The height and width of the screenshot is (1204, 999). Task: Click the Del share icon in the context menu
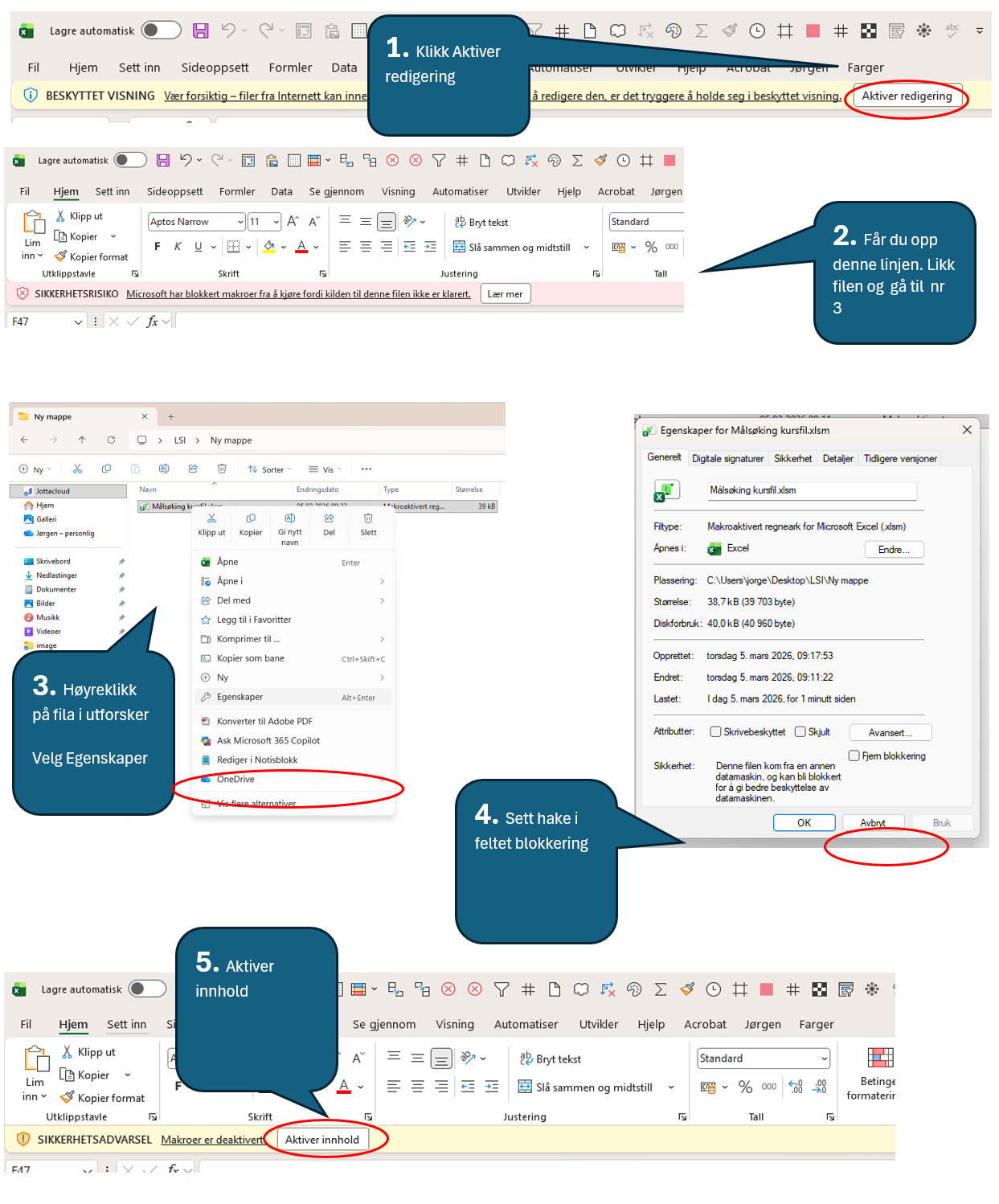coord(329,519)
